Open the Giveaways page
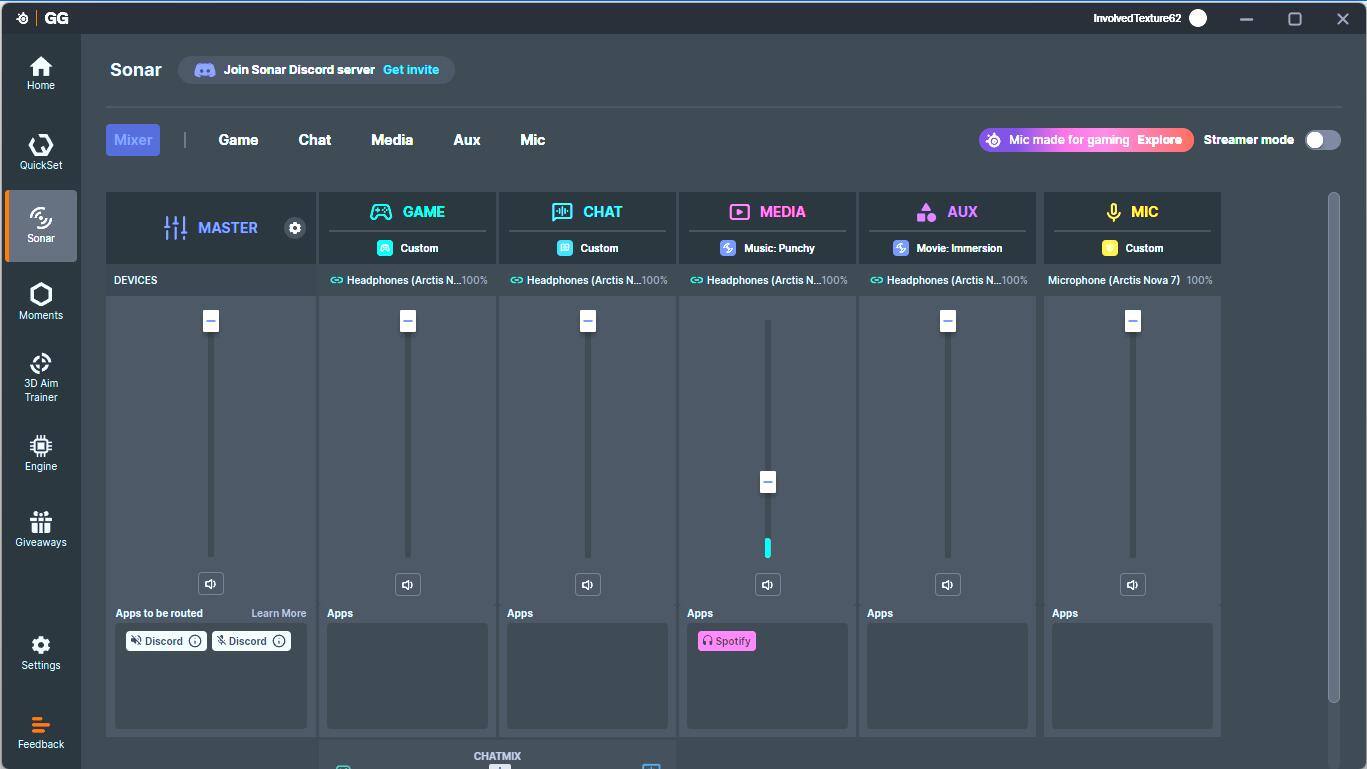Image resolution: width=1367 pixels, height=769 pixels. [41, 529]
